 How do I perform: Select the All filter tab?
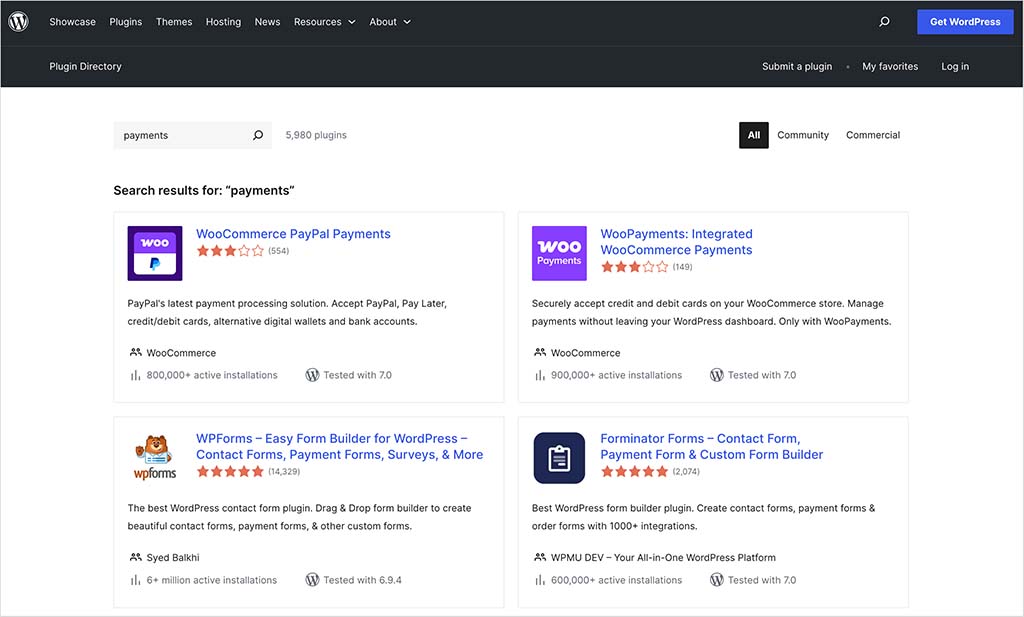click(754, 135)
